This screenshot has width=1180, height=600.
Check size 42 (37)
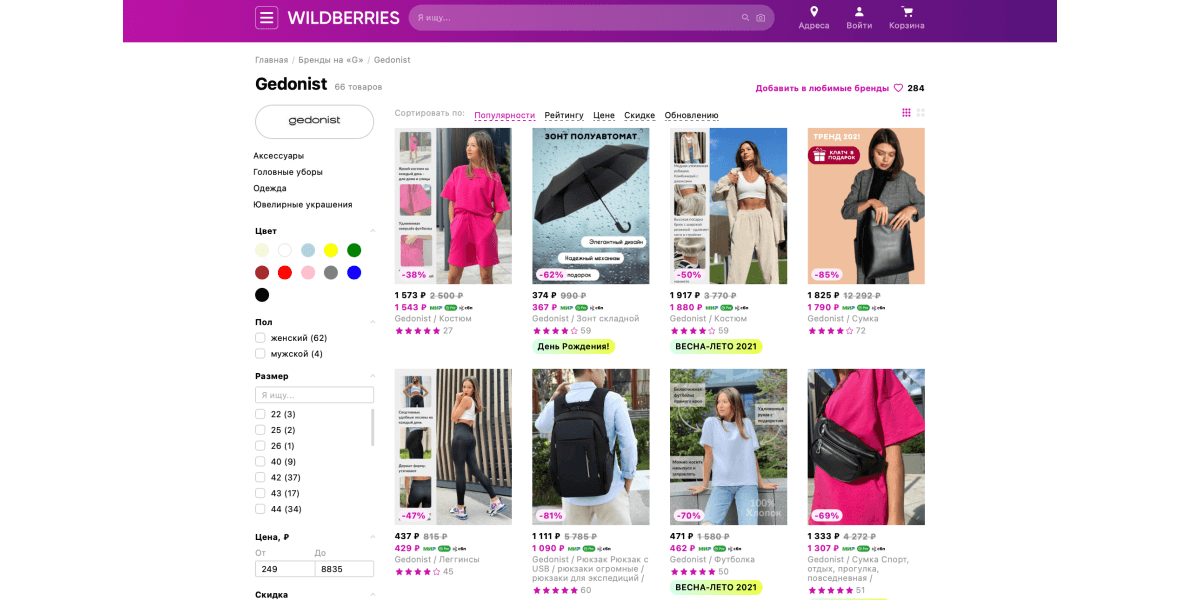[x=260, y=477]
